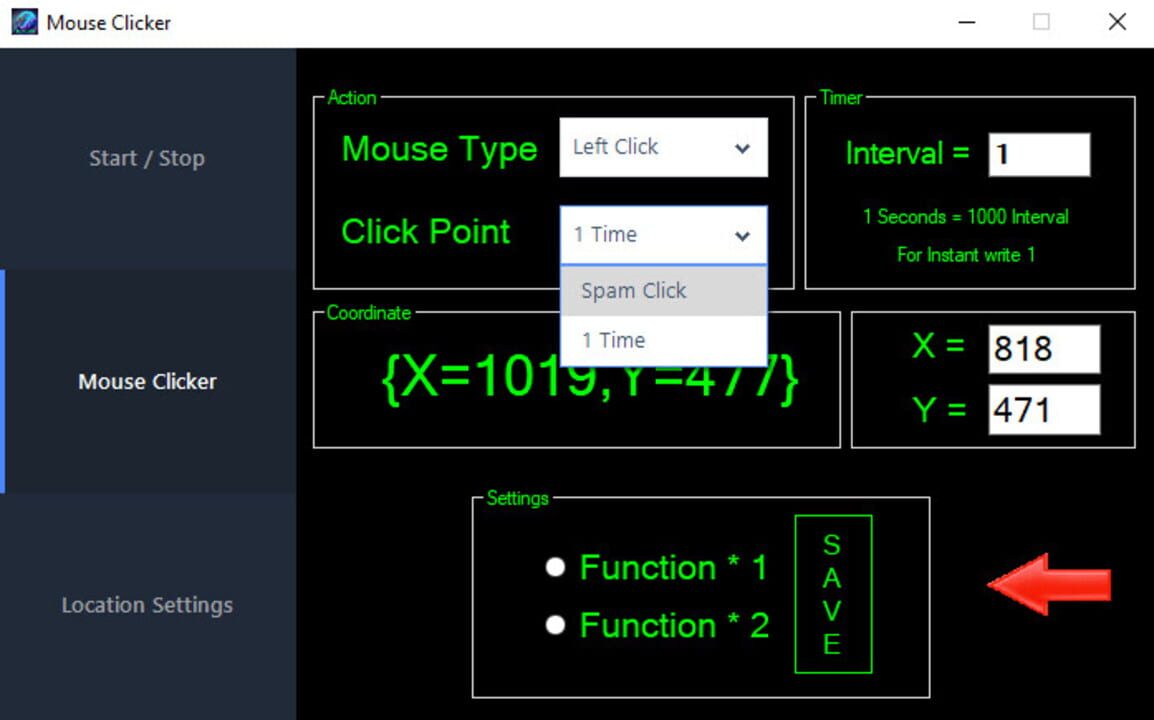Click the Interval input showing 1
The height and width of the screenshot is (720, 1154).
[1038, 153]
